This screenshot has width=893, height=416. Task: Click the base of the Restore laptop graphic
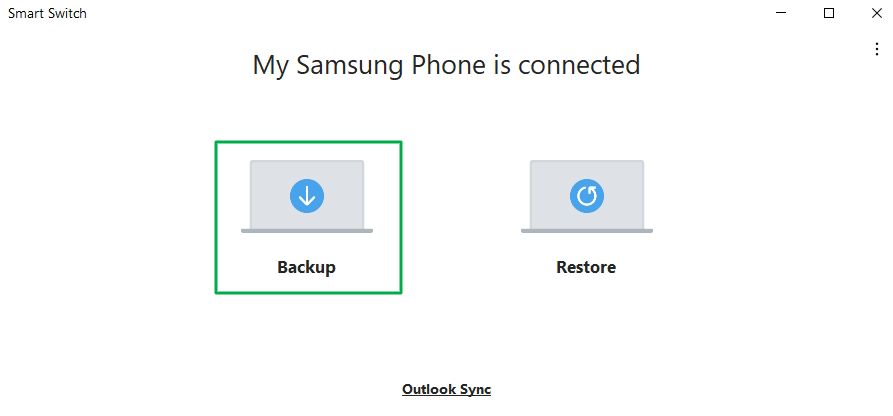click(x=587, y=230)
